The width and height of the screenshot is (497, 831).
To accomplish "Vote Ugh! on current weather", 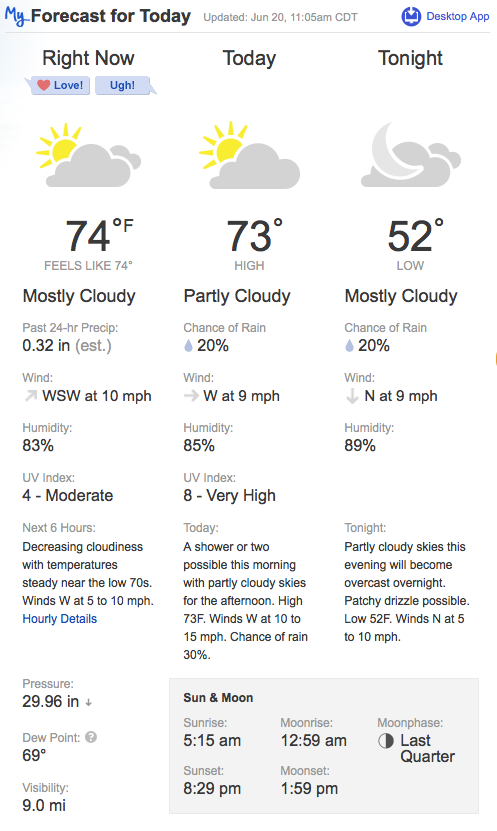I will click(124, 85).
